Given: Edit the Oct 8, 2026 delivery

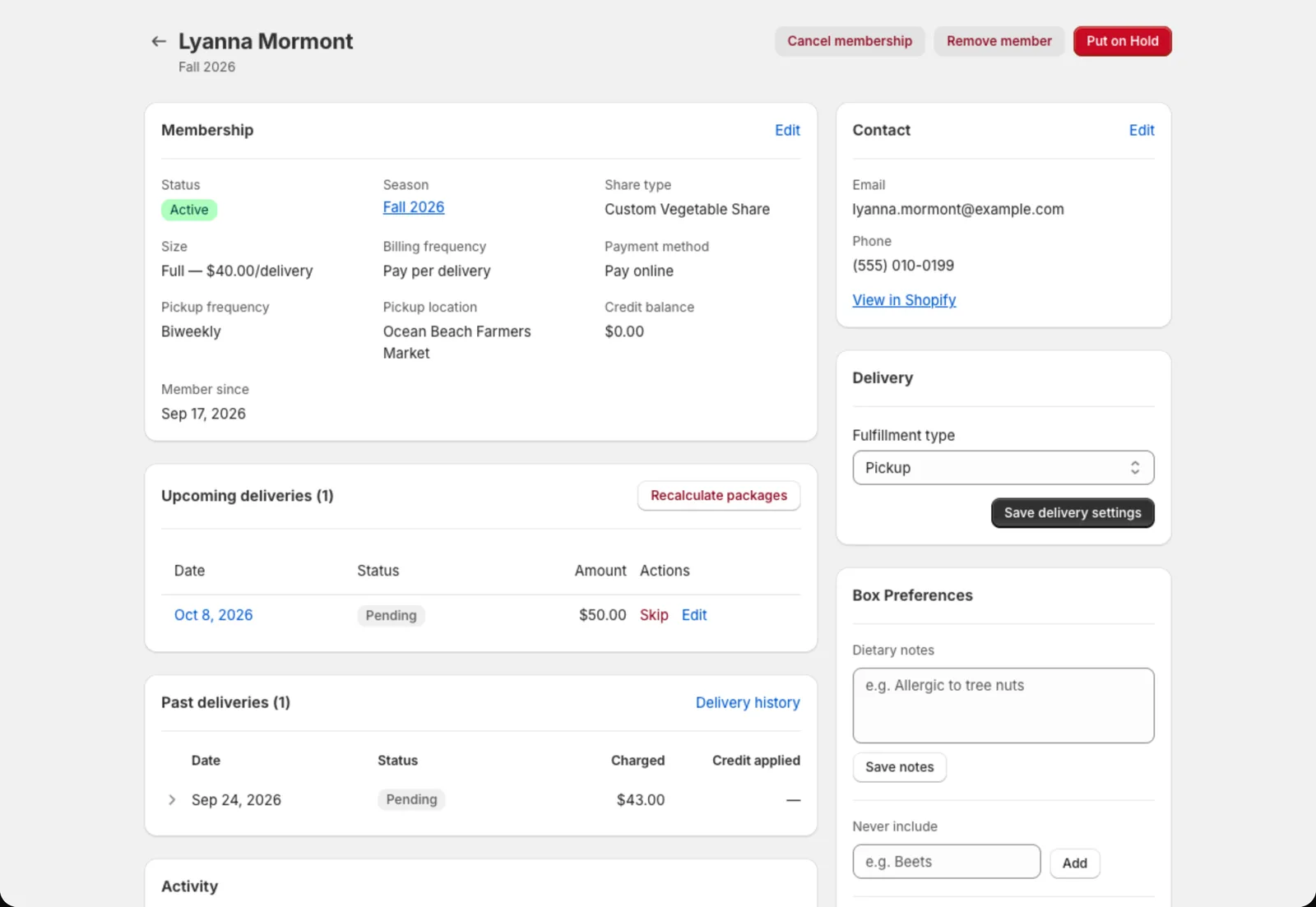Looking at the screenshot, I should (x=694, y=615).
